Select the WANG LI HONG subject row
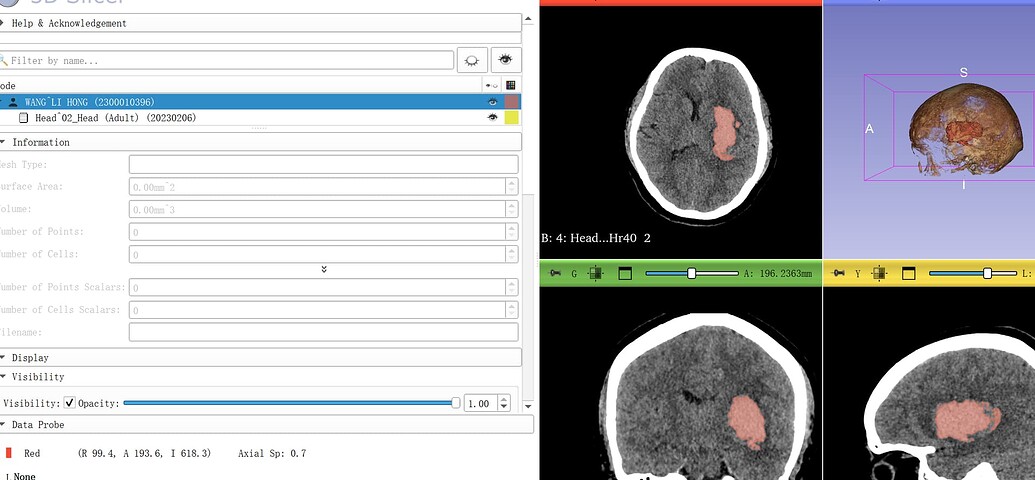Screen dimensions: 1035x480 point(90,102)
